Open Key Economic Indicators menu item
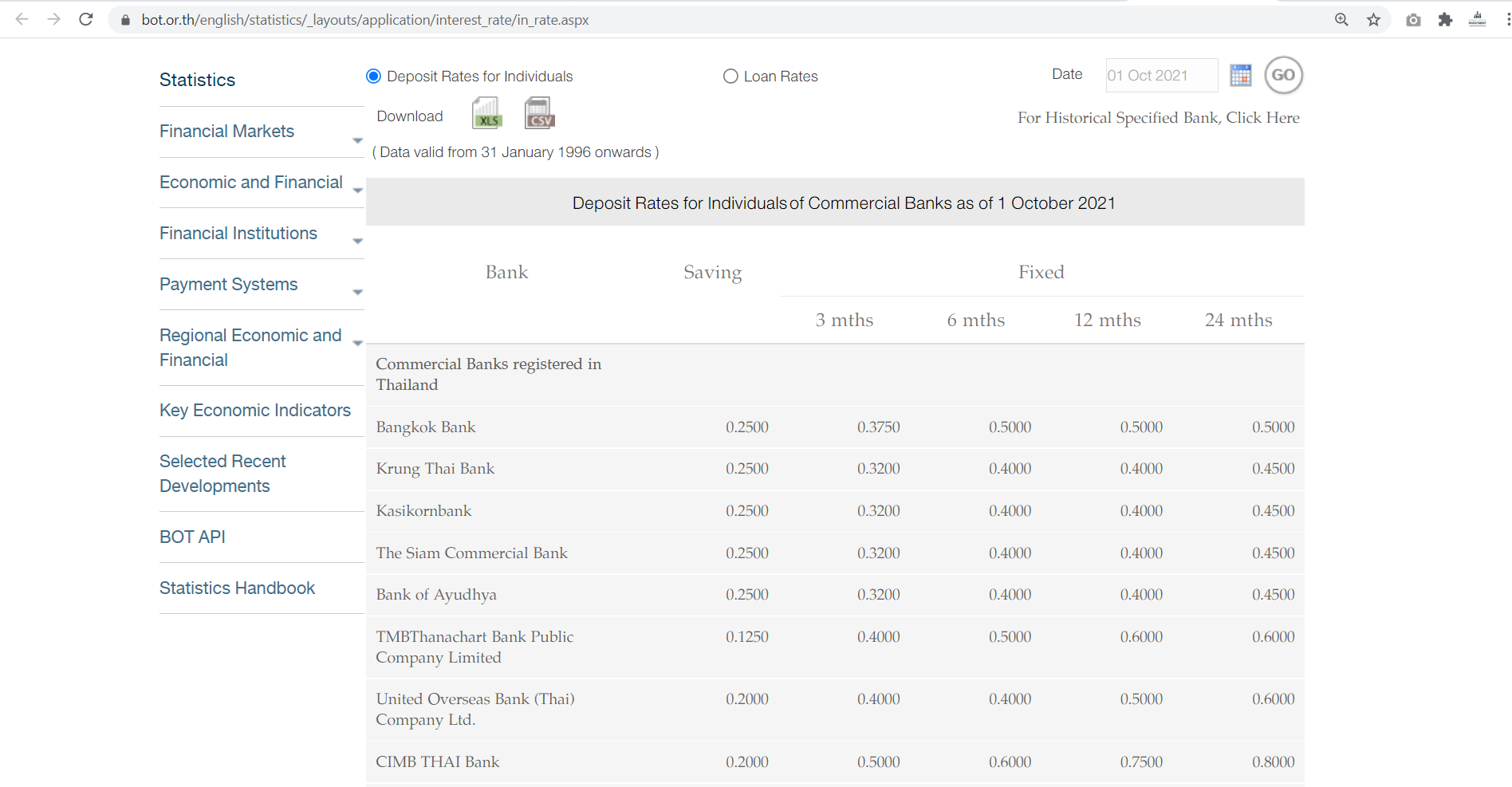Viewport: 1512px width, 787px height. (255, 411)
